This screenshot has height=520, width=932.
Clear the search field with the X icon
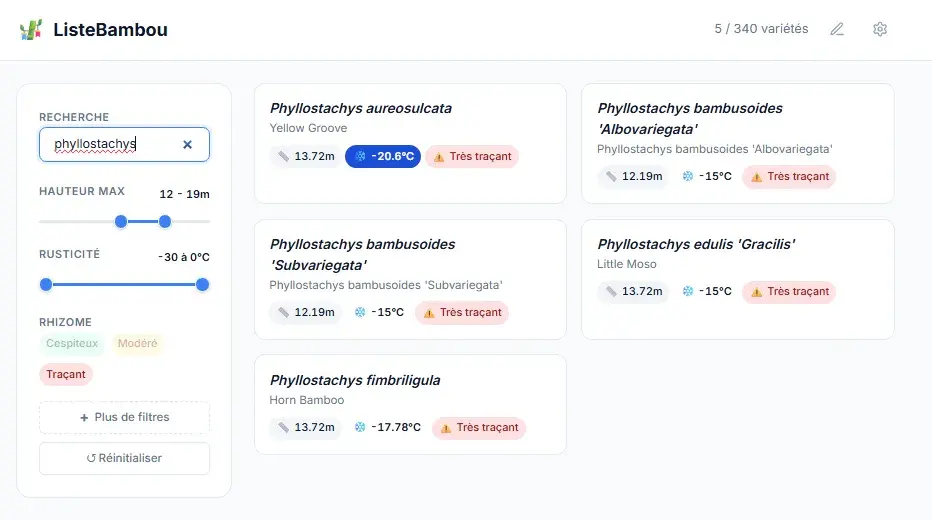point(187,144)
